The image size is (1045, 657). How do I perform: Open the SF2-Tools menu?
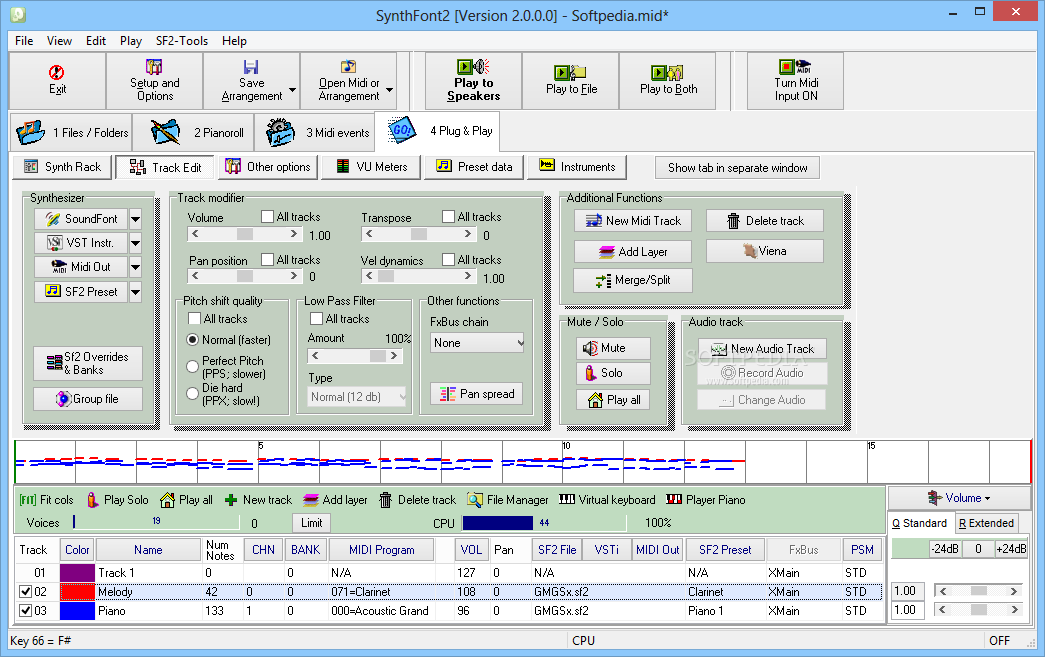[181, 41]
